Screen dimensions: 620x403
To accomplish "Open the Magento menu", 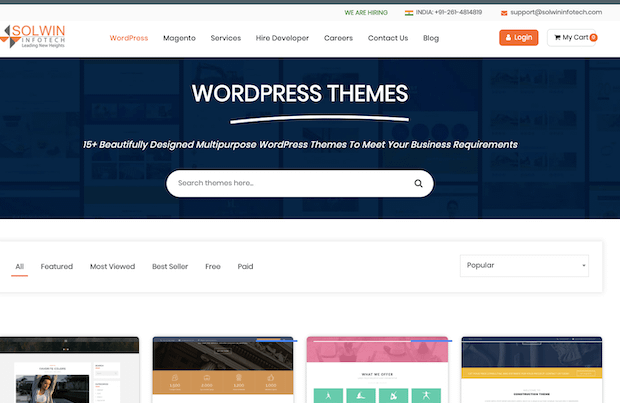I will click(x=180, y=38).
